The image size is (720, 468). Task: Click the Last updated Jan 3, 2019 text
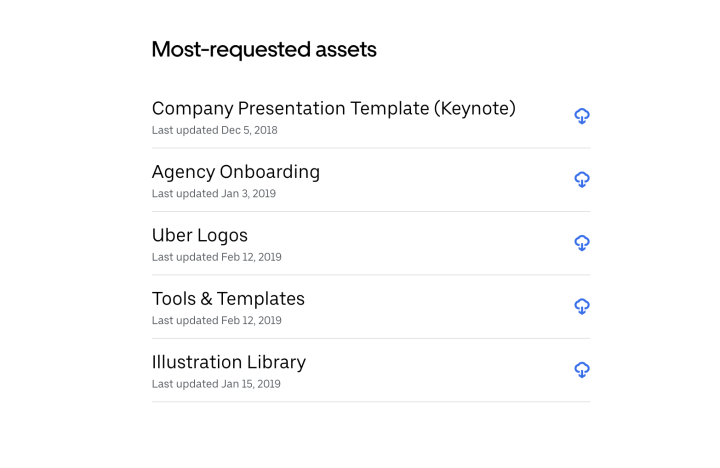[214, 194]
